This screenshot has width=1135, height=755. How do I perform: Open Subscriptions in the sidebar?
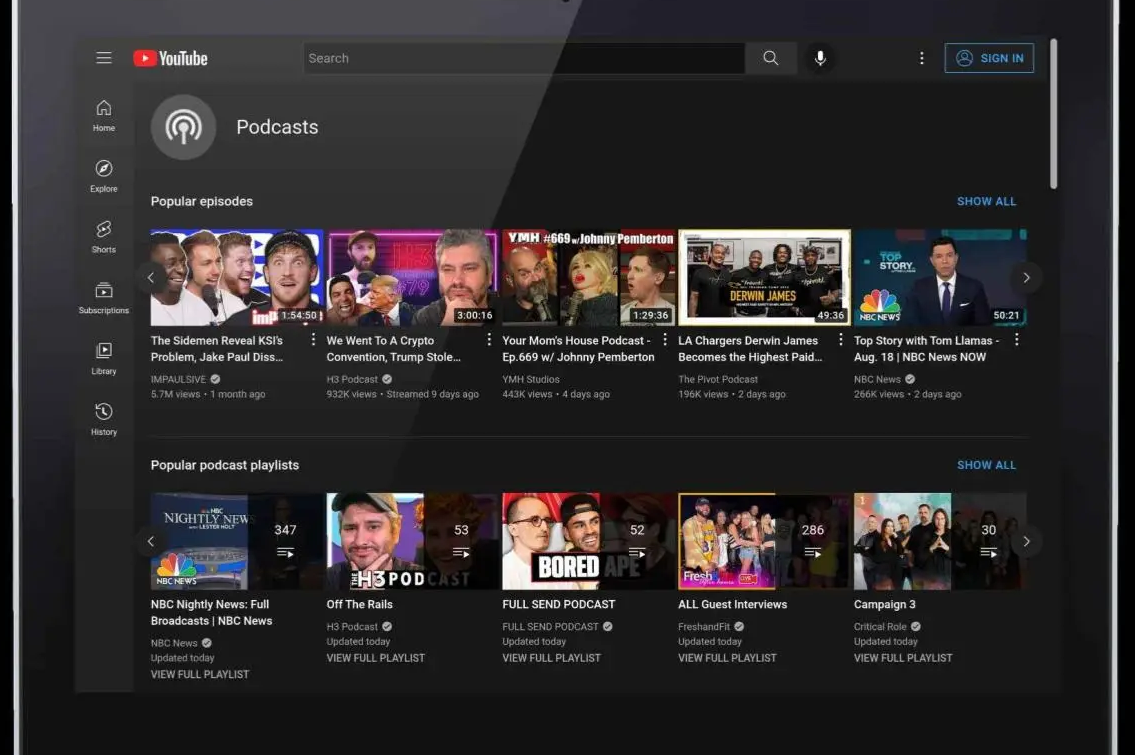tap(104, 298)
